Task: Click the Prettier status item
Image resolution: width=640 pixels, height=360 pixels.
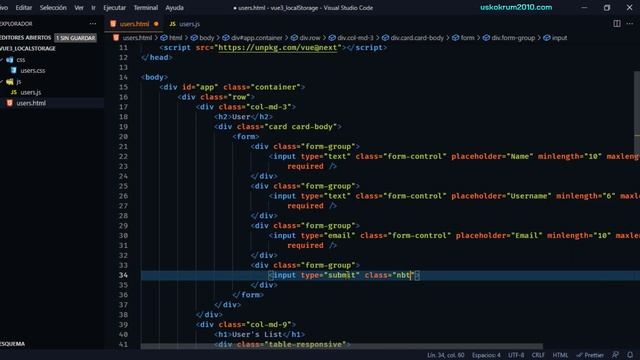Action: pos(590,355)
